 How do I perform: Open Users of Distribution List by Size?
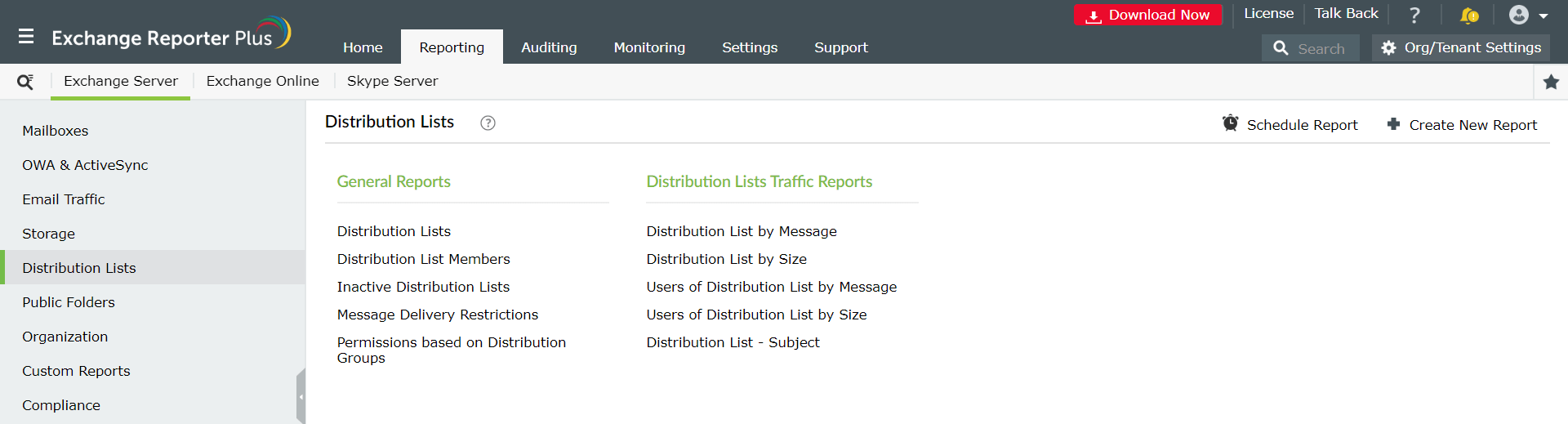point(756,315)
